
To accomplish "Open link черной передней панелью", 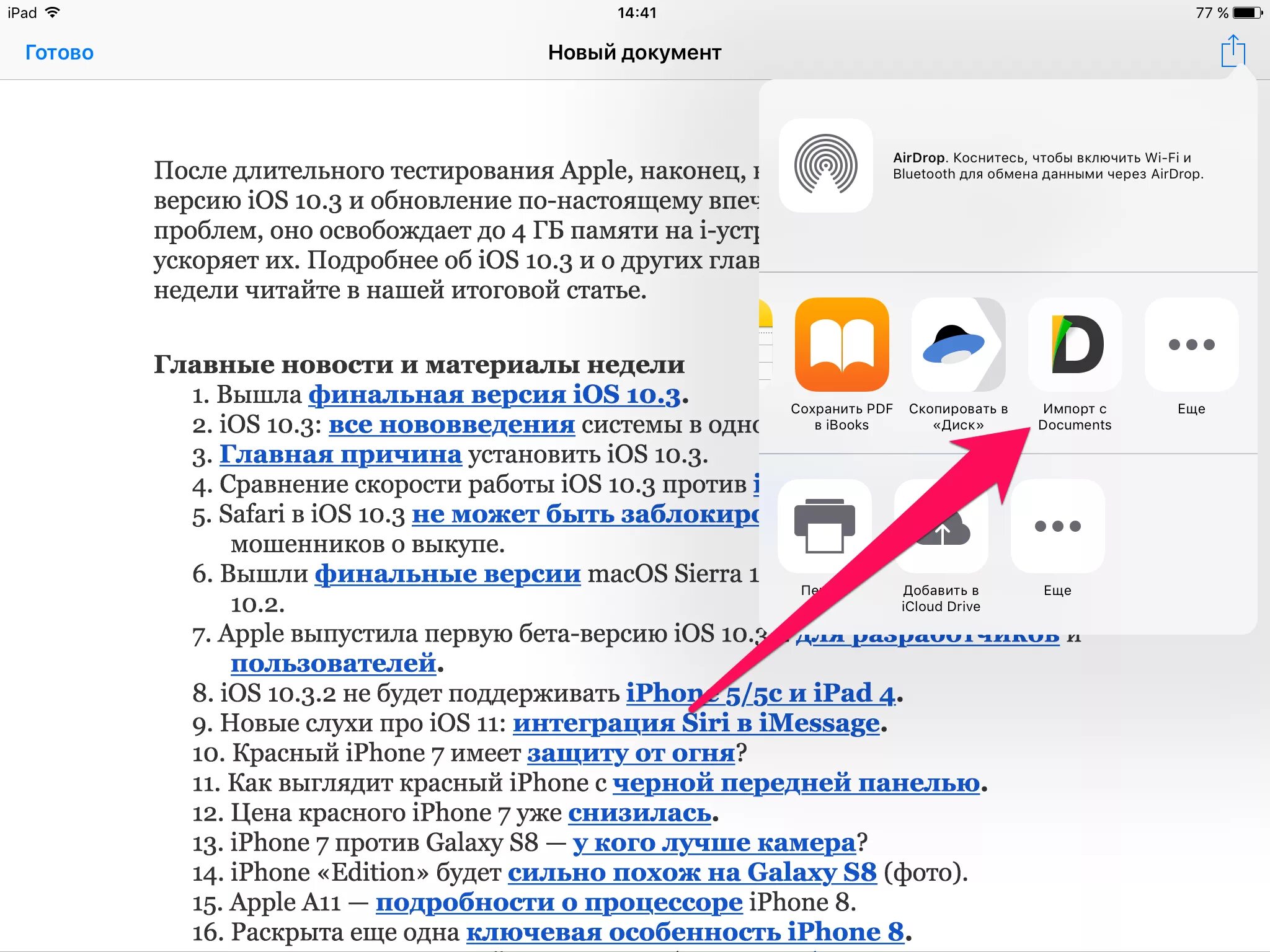I will point(796,783).
